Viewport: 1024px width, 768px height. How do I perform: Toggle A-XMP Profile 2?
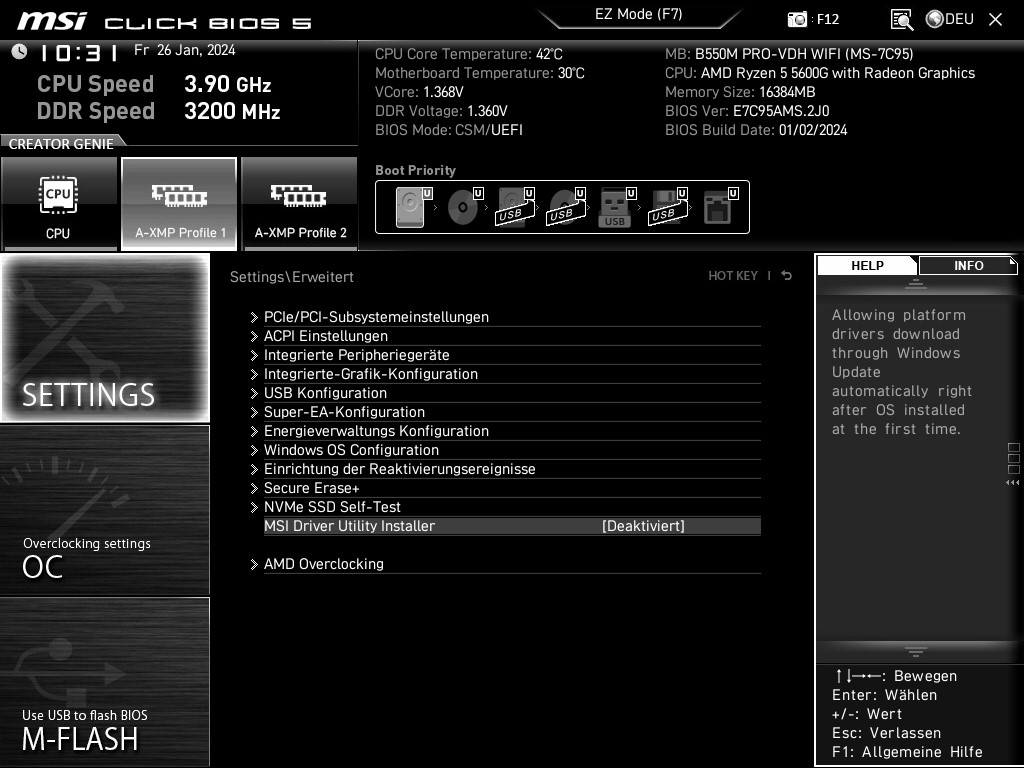300,204
